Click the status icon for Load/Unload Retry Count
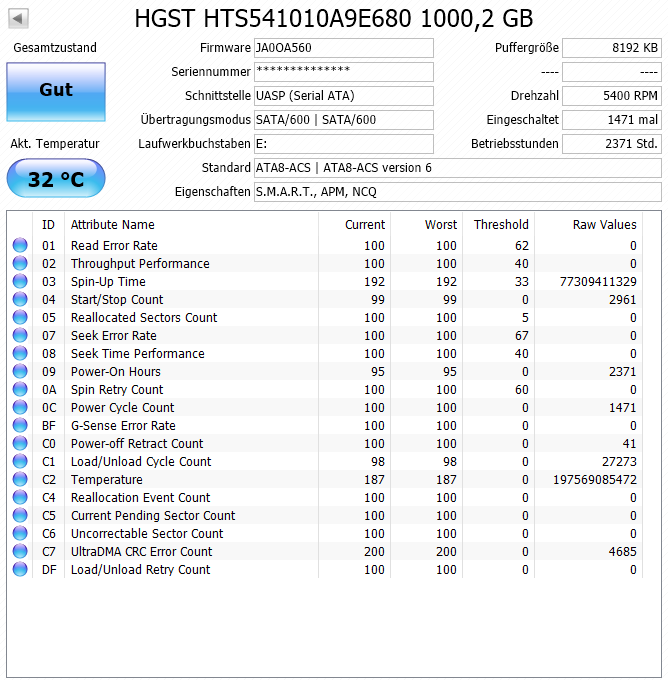This screenshot has height=680, width=668. [20, 569]
